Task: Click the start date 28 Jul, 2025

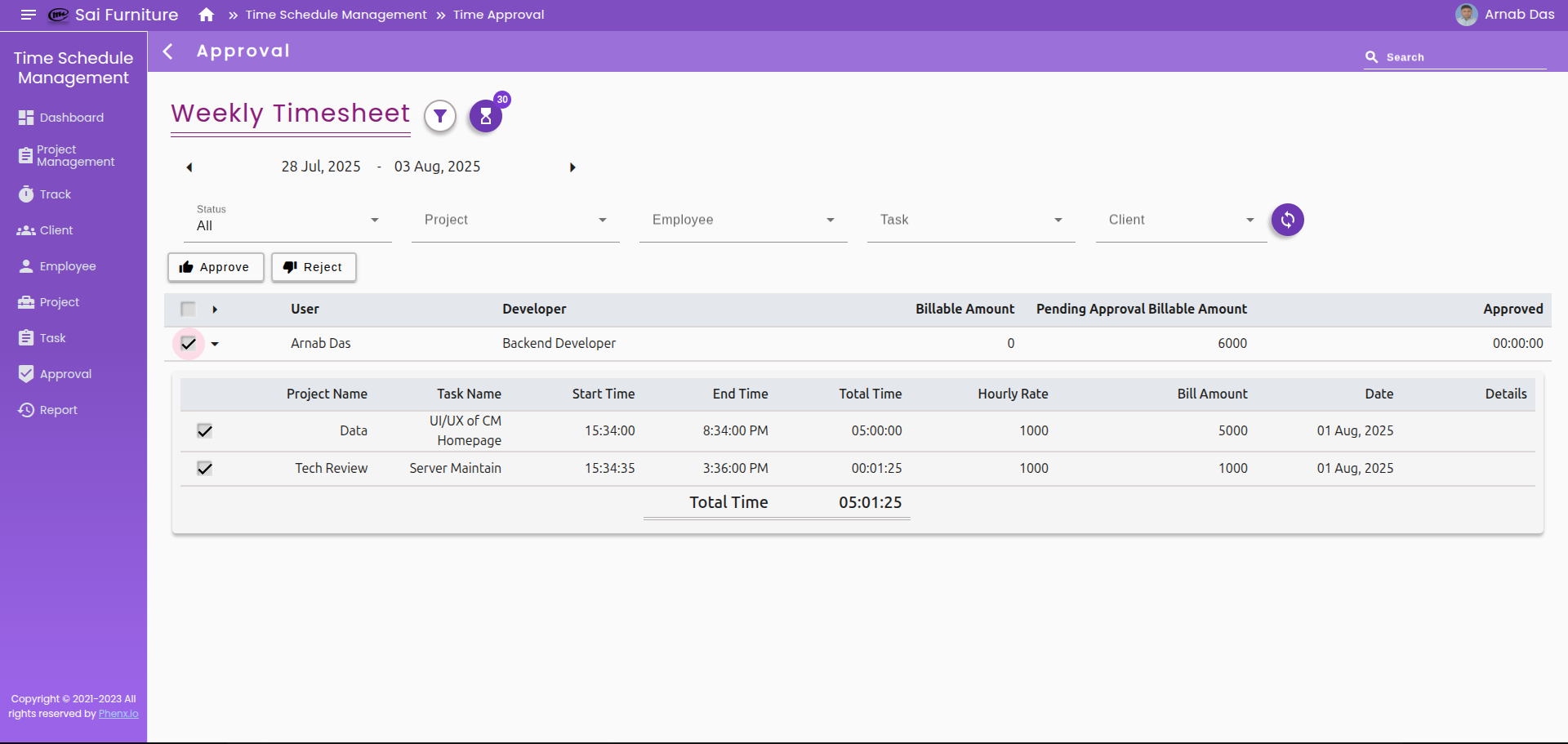Action: (x=321, y=167)
